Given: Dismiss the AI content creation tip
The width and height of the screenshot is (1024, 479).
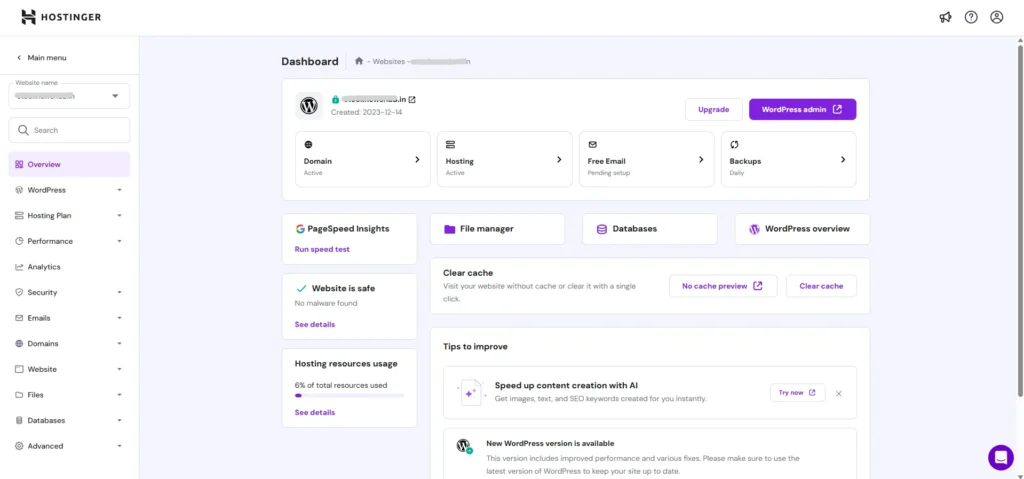Looking at the screenshot, I should coord(839,393).
